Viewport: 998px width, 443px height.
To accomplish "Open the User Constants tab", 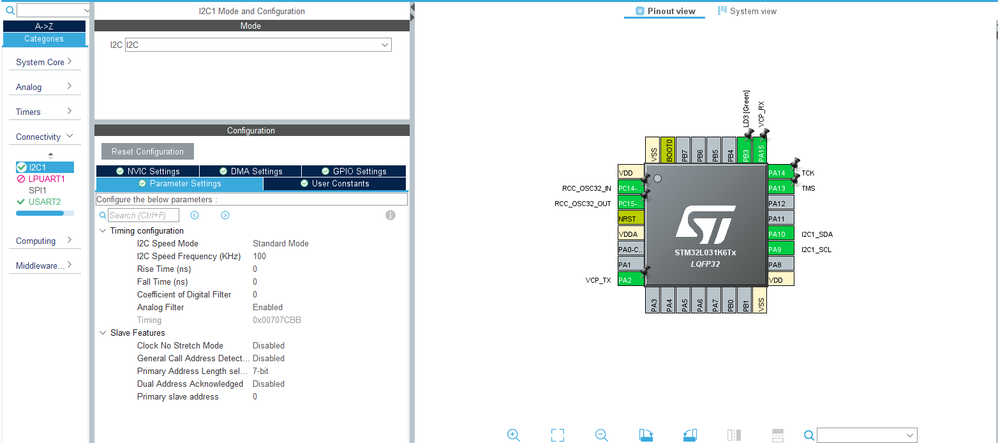I will [334, 183].
